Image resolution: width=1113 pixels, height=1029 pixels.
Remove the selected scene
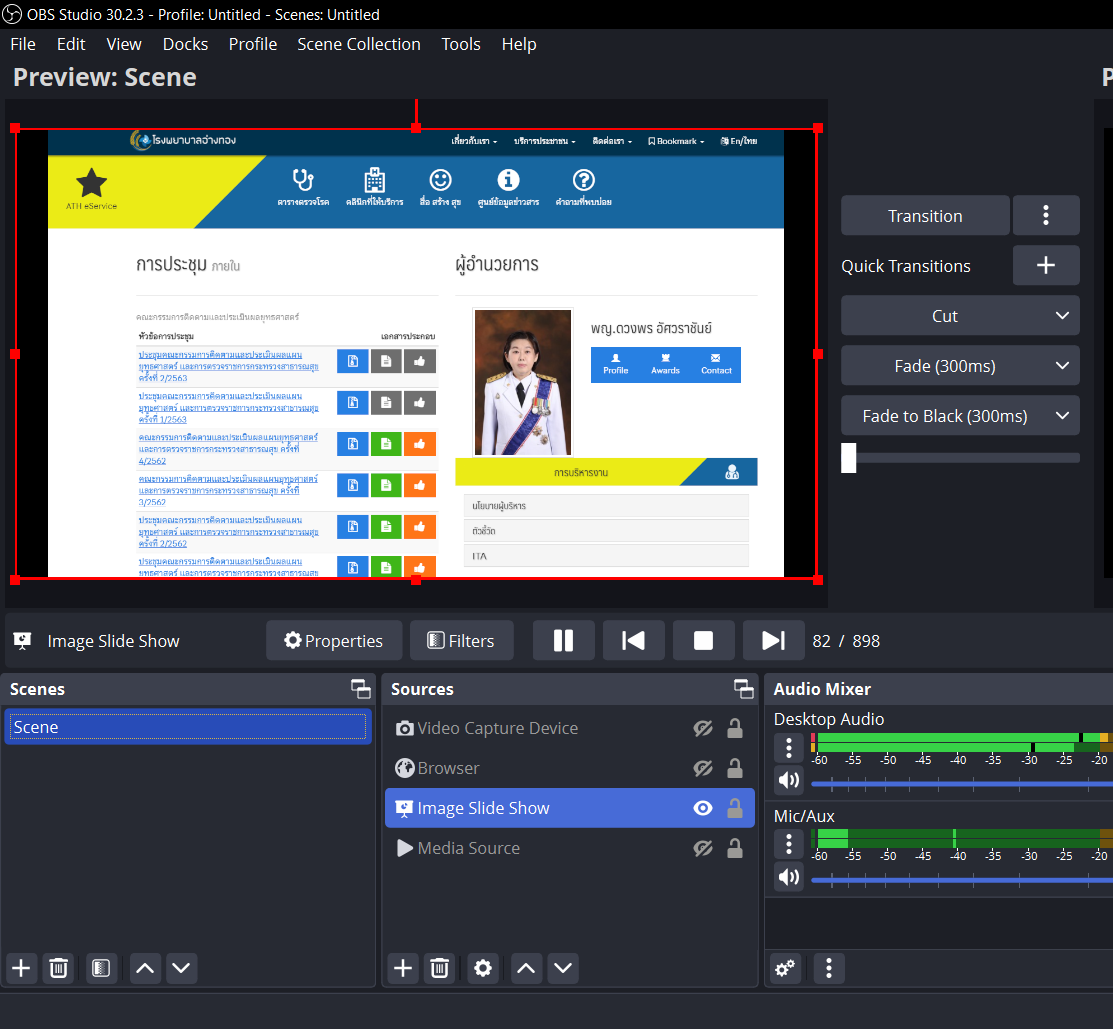[x=58, y=968]
